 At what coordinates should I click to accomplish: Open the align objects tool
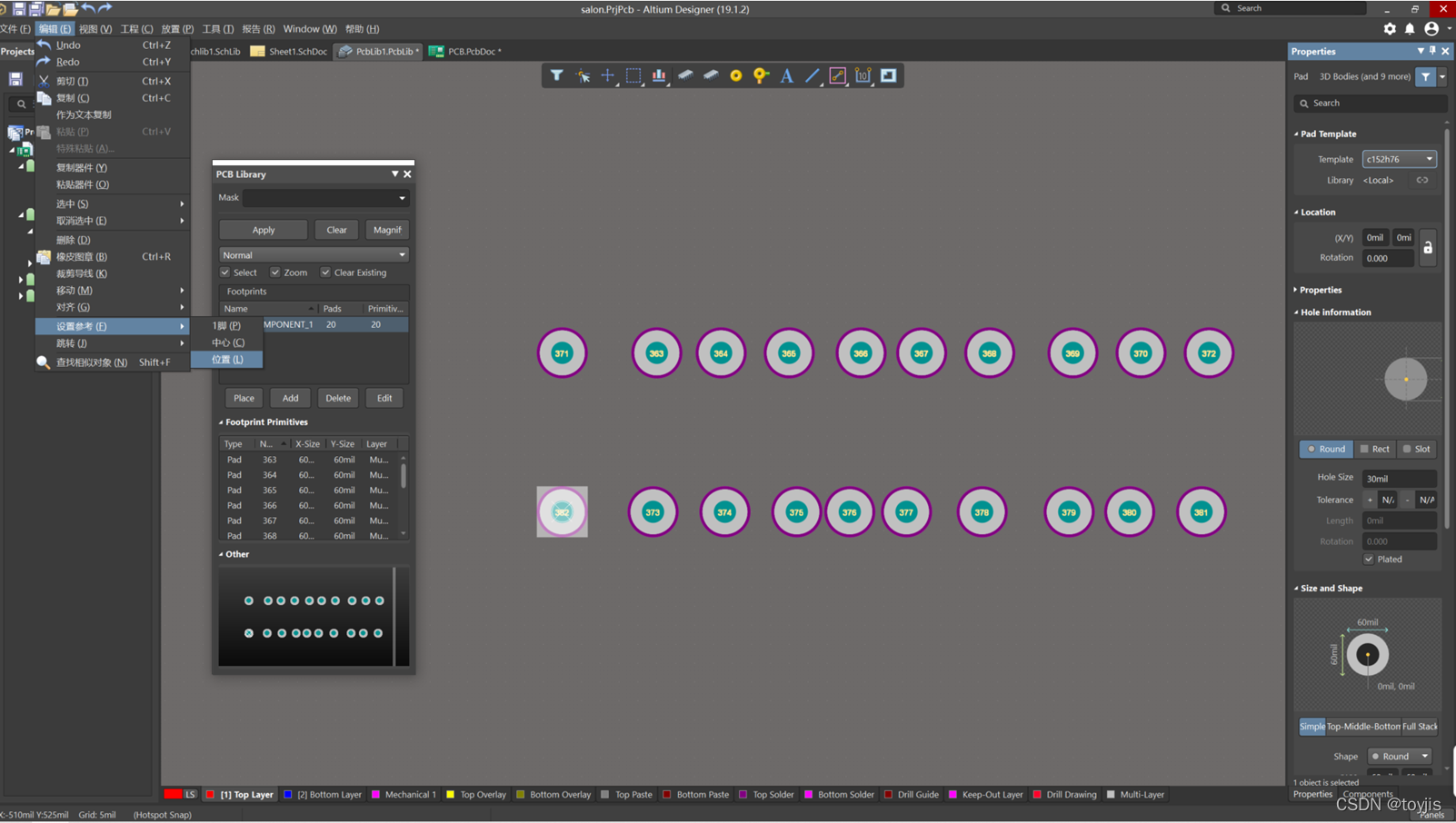(x=659, y=75)
